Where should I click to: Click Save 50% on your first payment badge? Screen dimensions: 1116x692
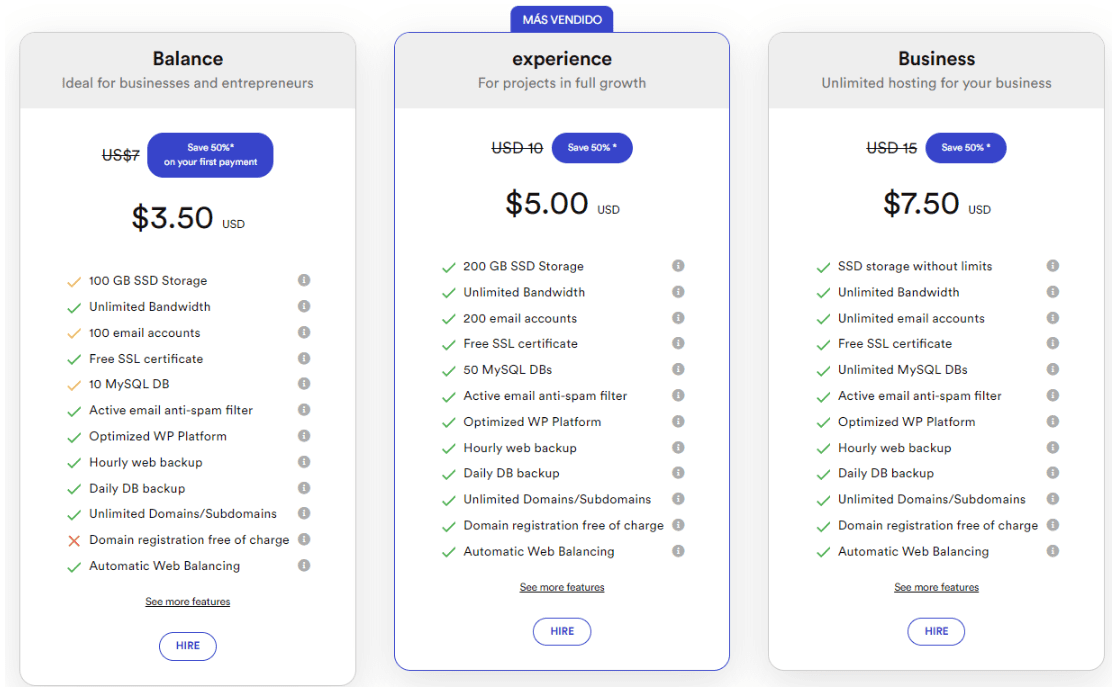210,154
